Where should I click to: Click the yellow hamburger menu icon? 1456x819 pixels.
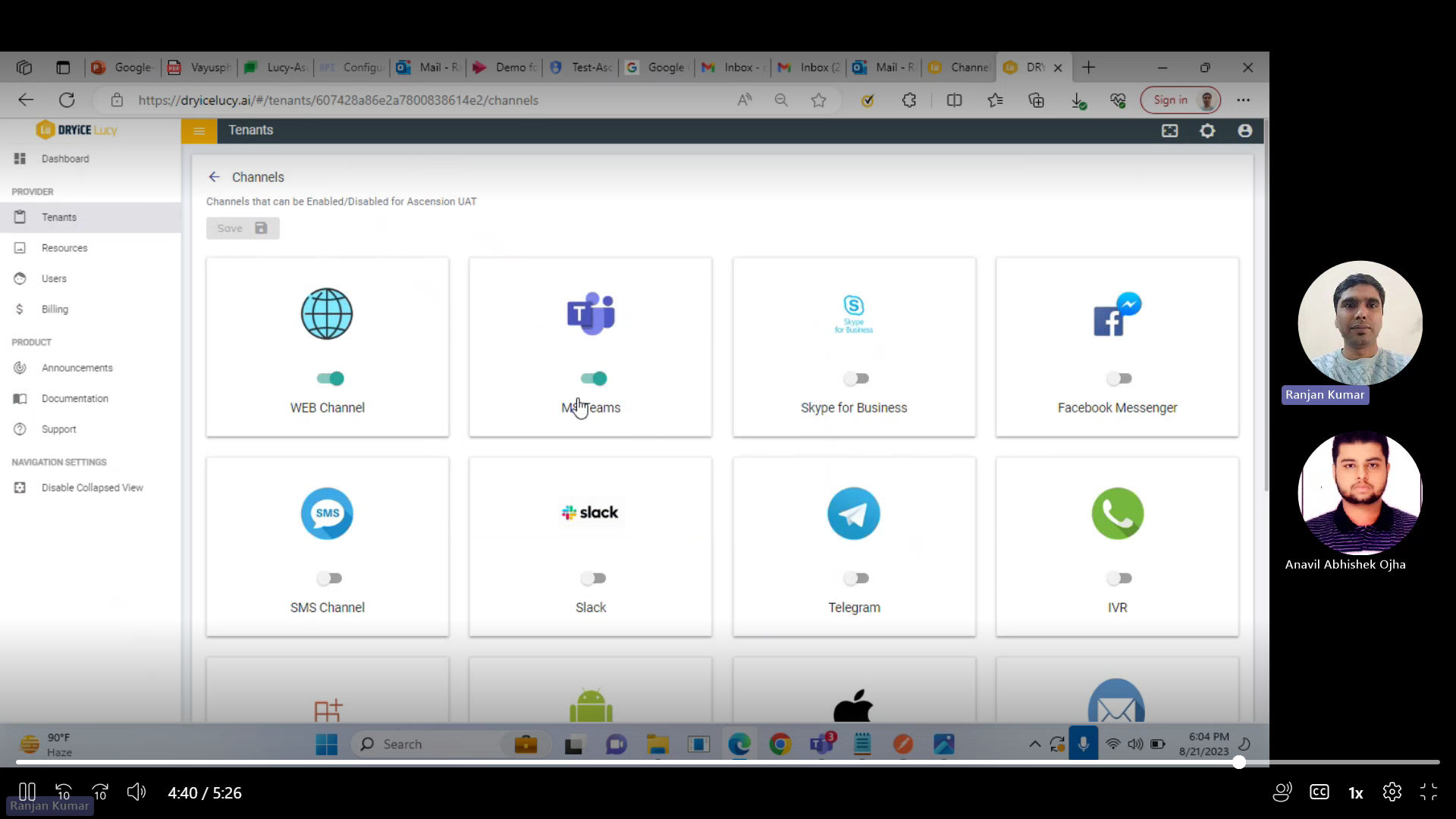point(199,131)
